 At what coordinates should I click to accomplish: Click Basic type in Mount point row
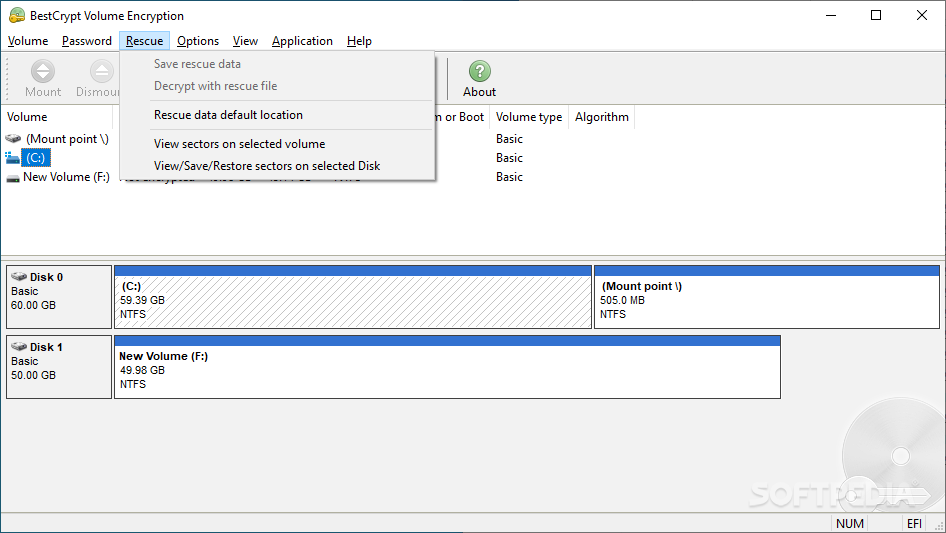point(509,139)
